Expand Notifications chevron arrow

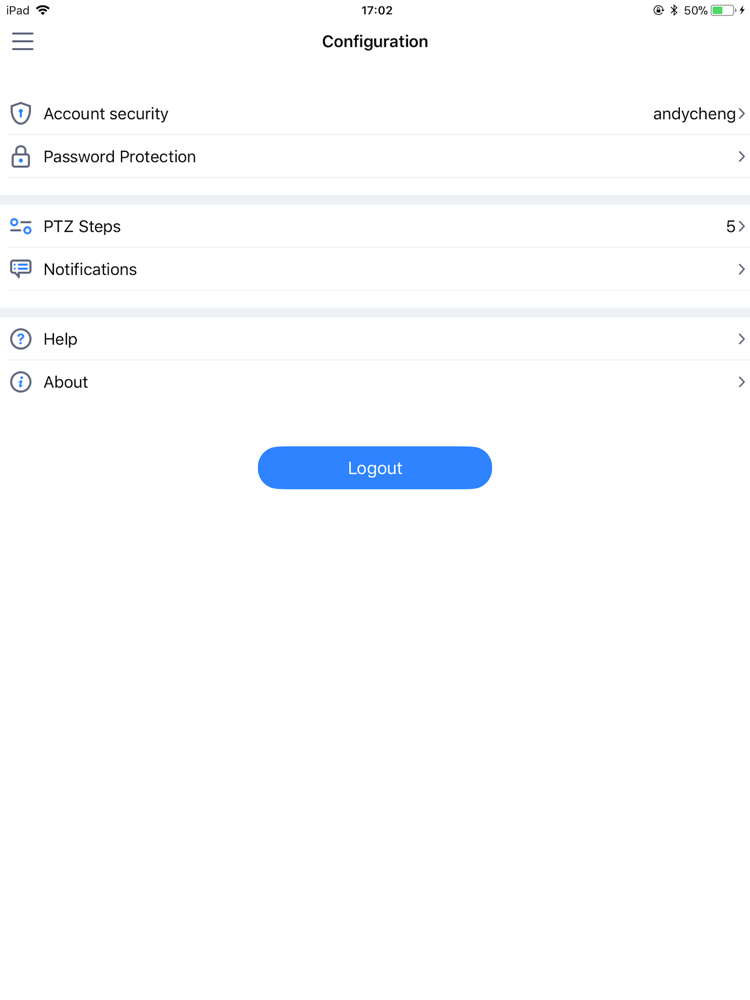[742, 269]
